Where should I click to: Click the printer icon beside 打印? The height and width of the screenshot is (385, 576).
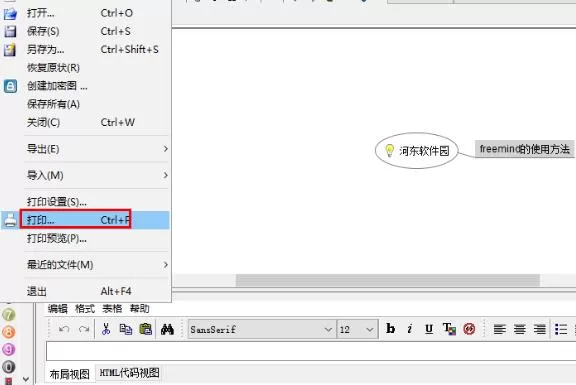[x=10, y=220]
